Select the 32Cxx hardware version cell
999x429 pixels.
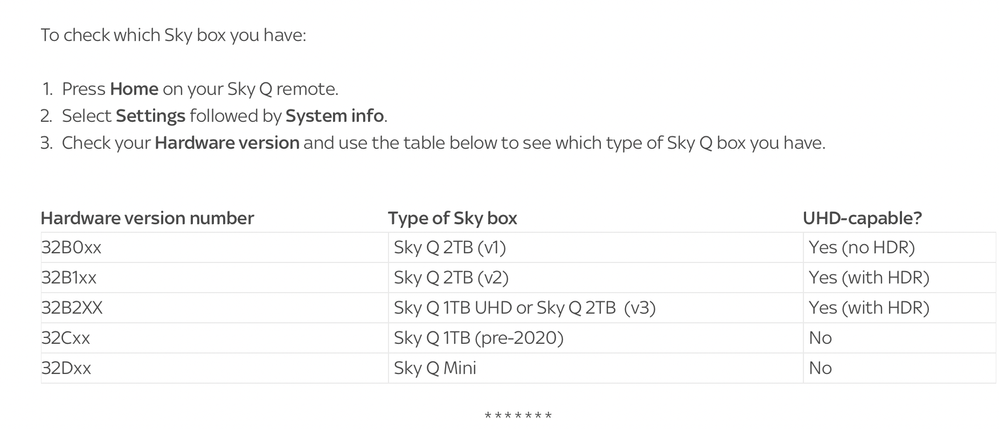(x=66, y=338)
